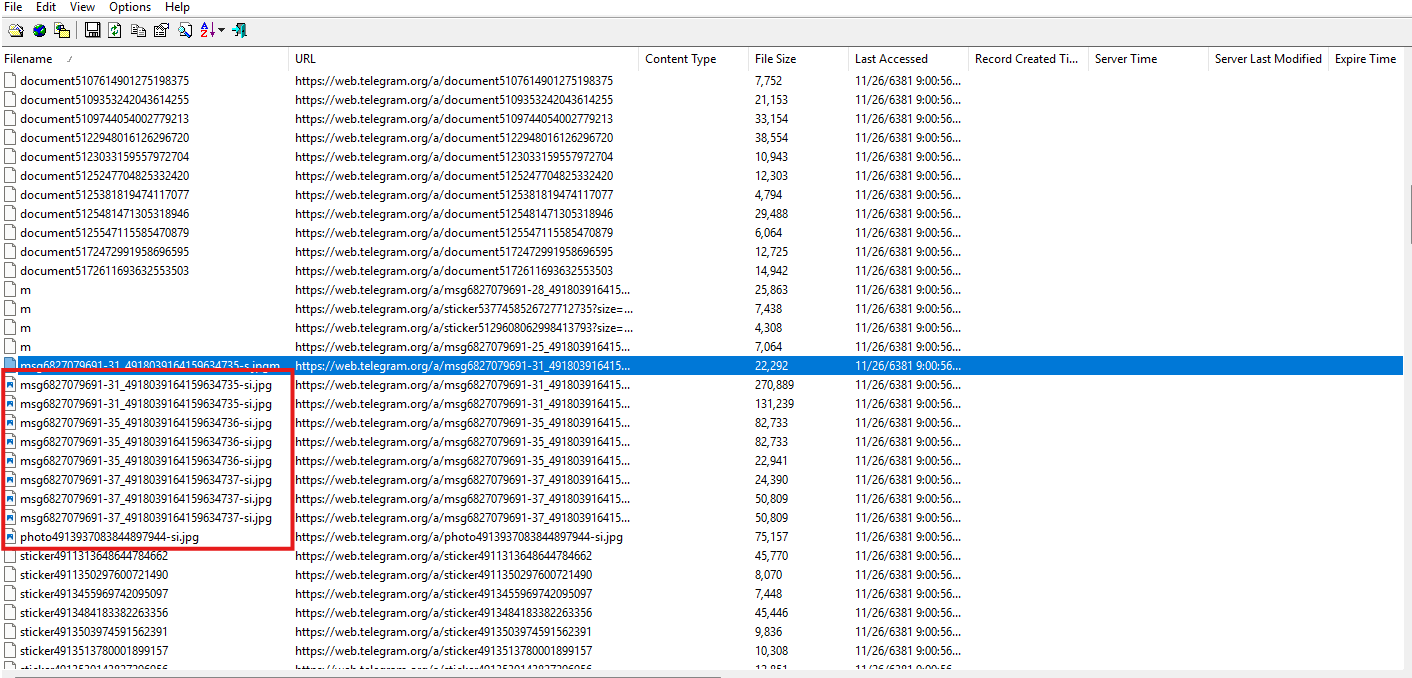Click the Content Type column header

(680, 59)
